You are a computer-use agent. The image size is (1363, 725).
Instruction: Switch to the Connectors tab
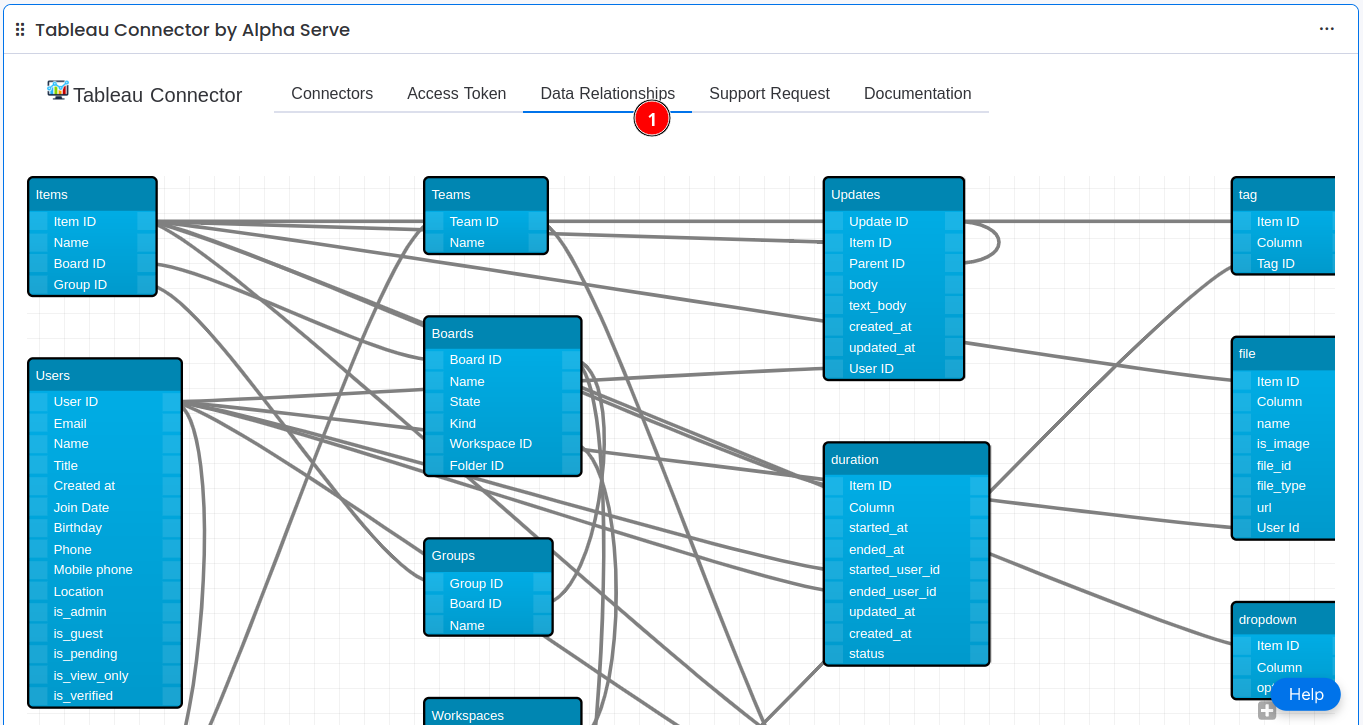(332, 94)
